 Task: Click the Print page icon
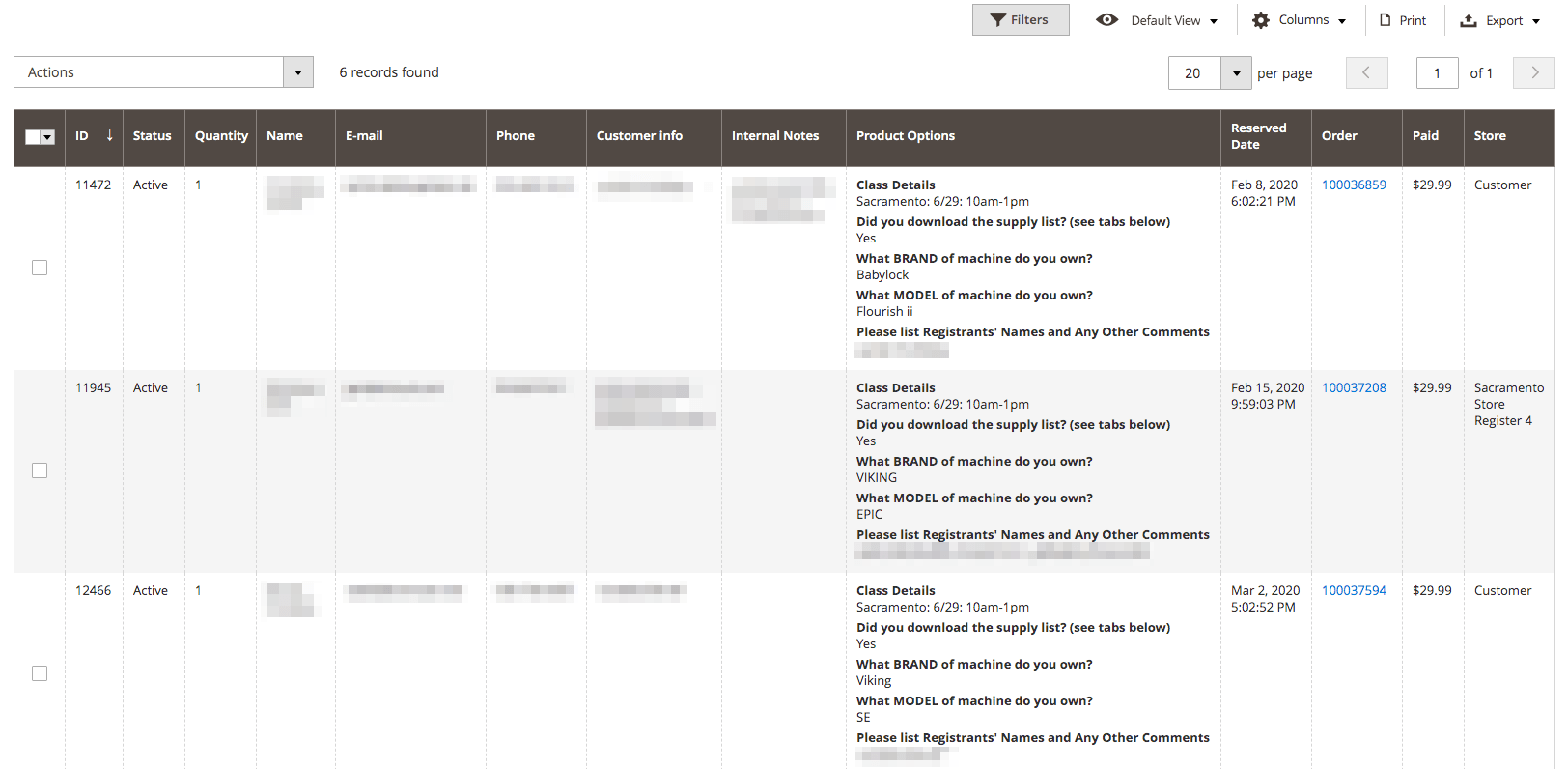(x=1386, y=20)
